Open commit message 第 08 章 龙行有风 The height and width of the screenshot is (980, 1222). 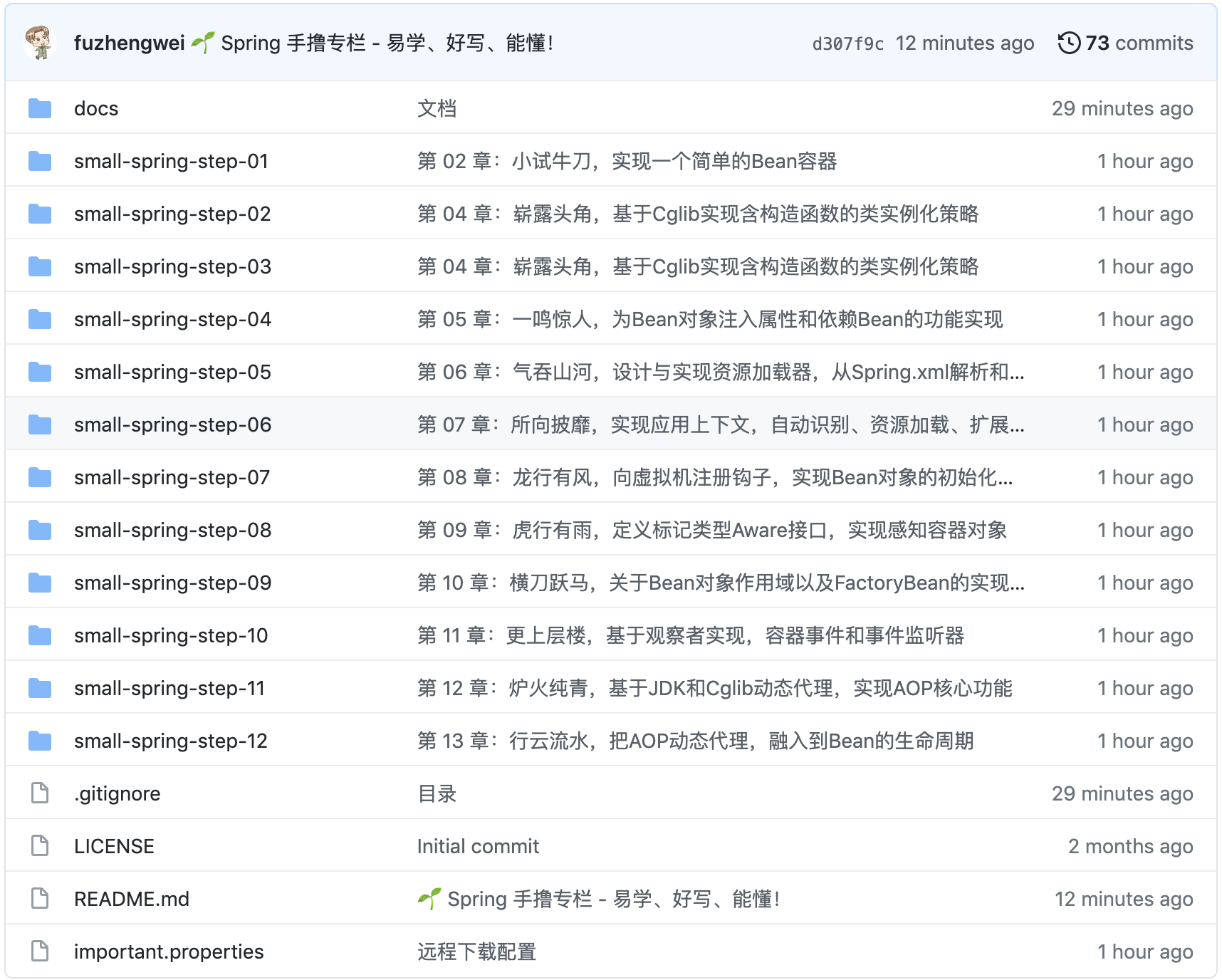715,477
